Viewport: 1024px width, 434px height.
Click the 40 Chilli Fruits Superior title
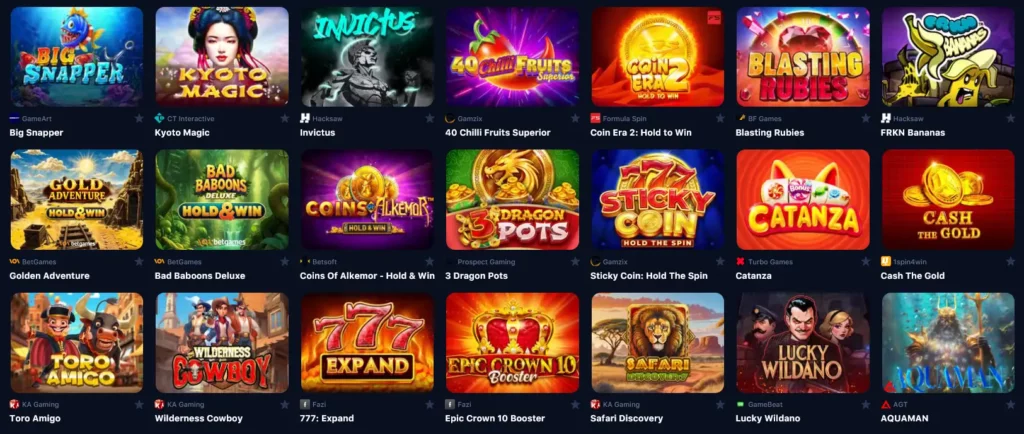click(498, 132)
